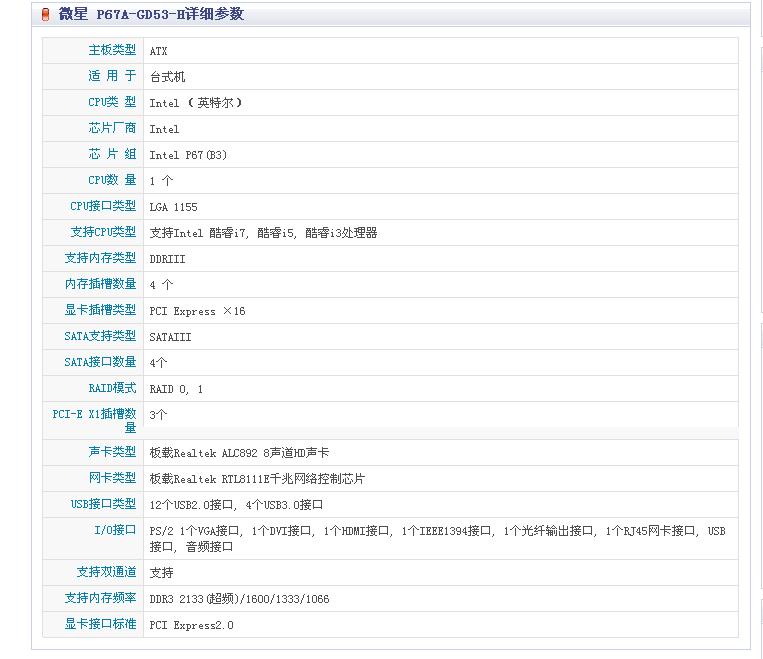Click the USB接口类型 label
The width and height of the screenshot is (763, 659).
[103, 504]
